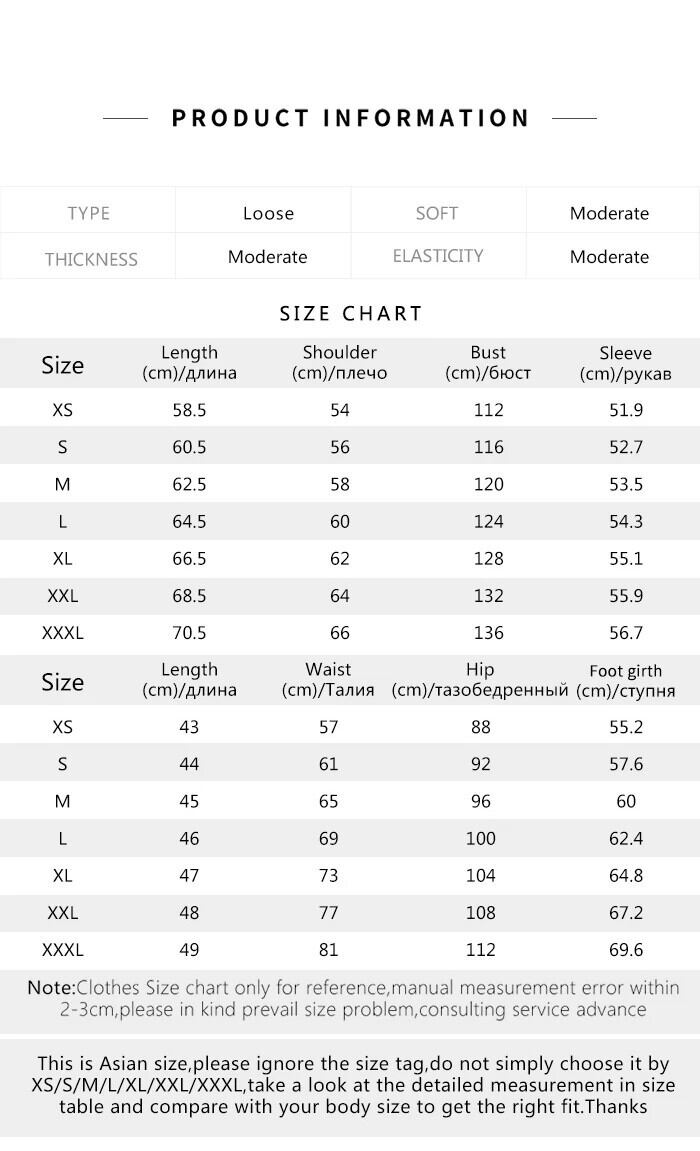
Task: Select the 136 bust value
Action: (x=488, y=633)
